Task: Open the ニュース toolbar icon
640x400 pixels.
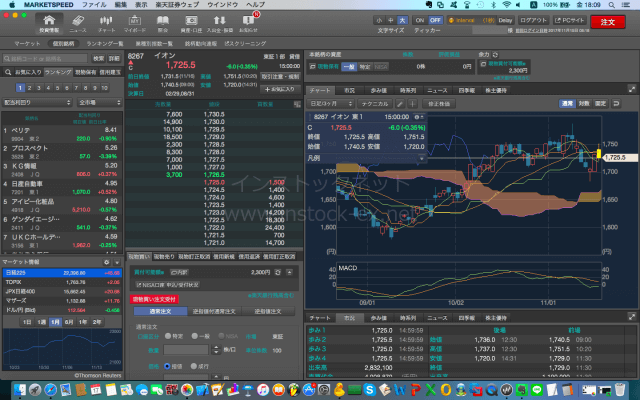Action: pyautogui.click(x=78, y=24)
